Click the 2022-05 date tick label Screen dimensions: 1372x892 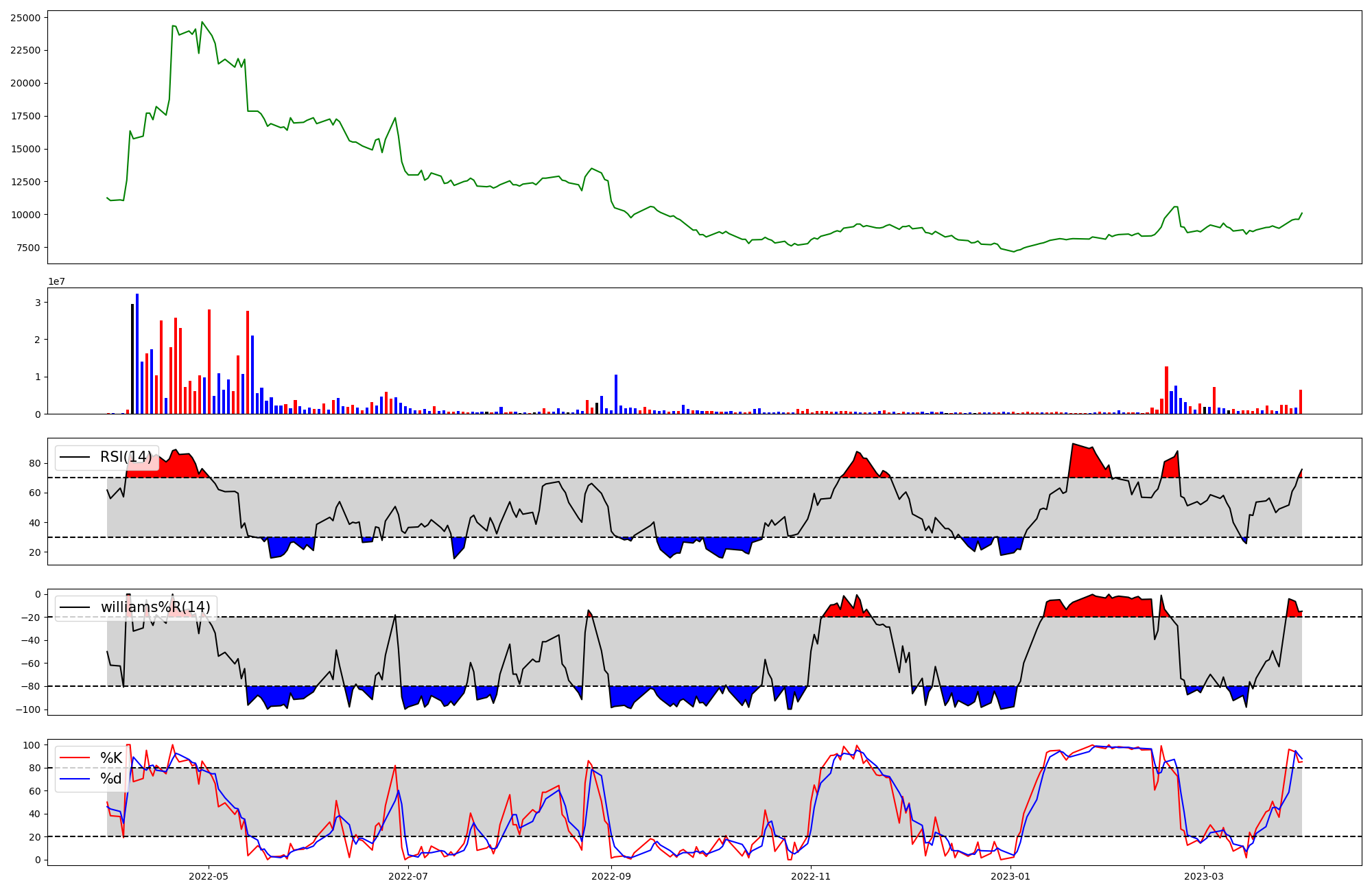[x=208, y=876]
